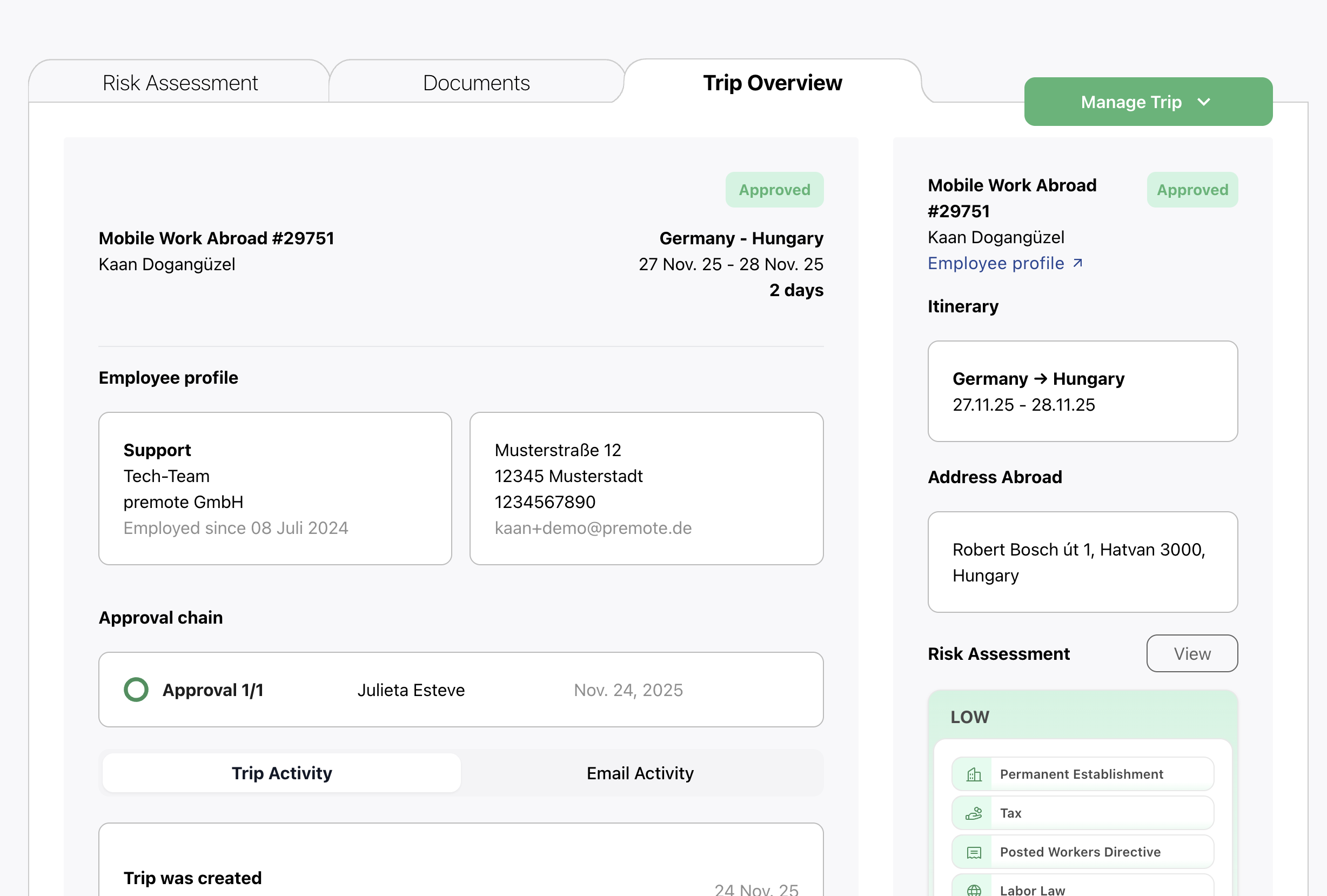Click the Approved badge in the sidebar
Image resolution: width=1327 pixels, height=896 pixels.
[1192, 190]
